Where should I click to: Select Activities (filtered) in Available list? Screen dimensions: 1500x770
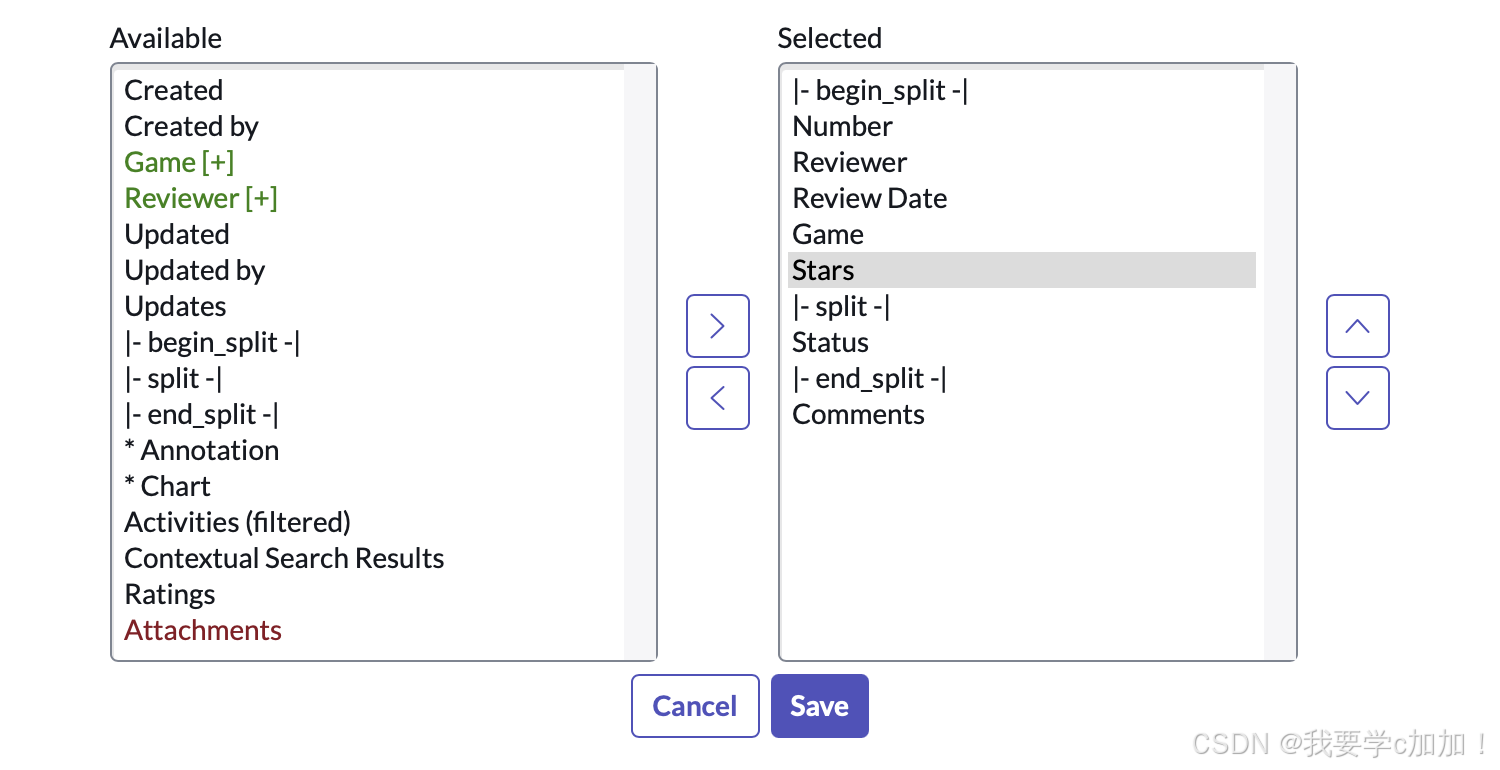237,522
